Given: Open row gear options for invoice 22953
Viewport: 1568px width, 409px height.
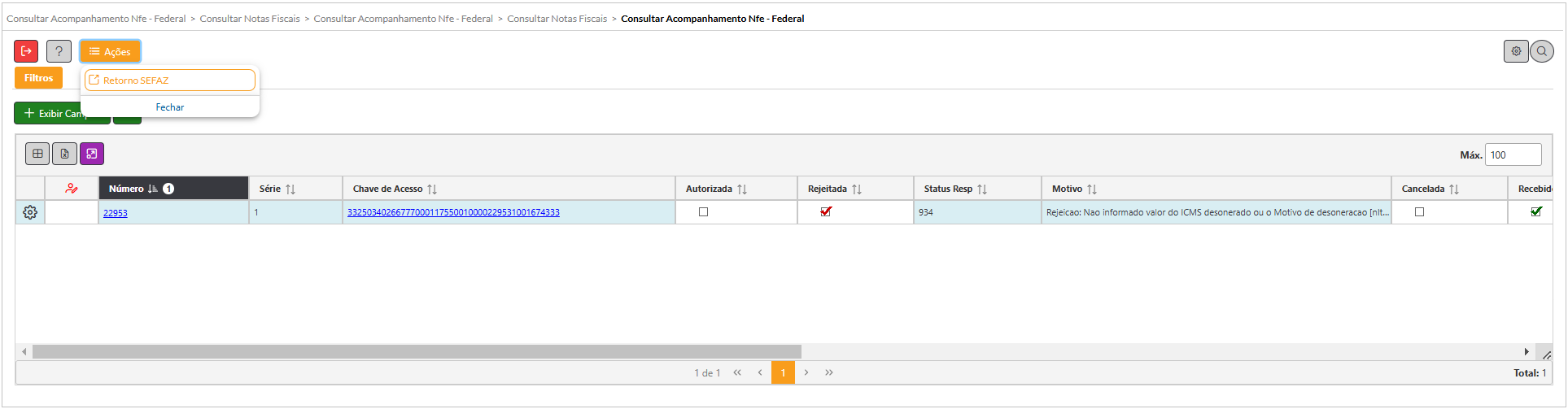Looking at the screenshot, I should (x=30, y=212).
